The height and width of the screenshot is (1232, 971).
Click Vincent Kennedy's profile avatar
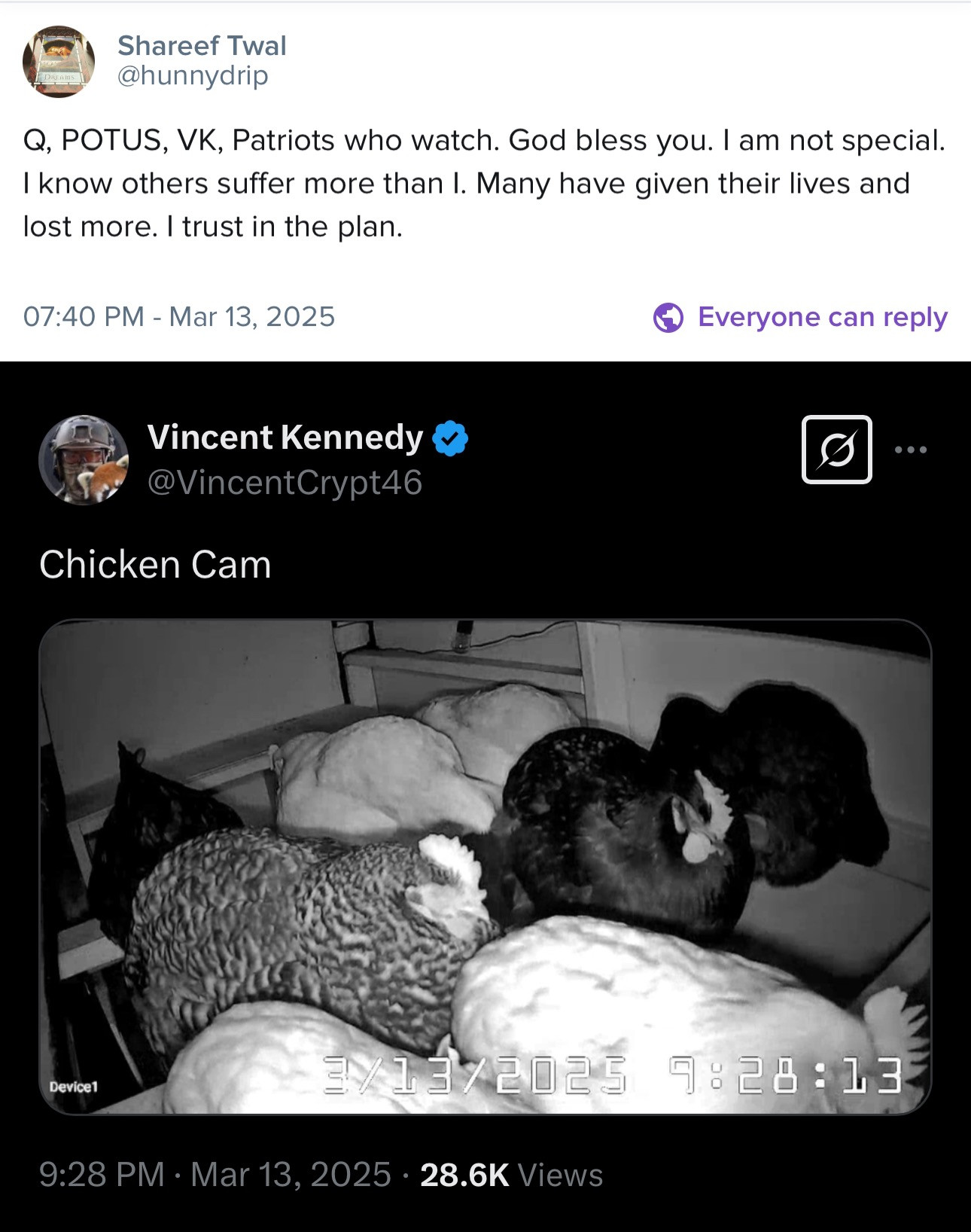click(84, 459)
